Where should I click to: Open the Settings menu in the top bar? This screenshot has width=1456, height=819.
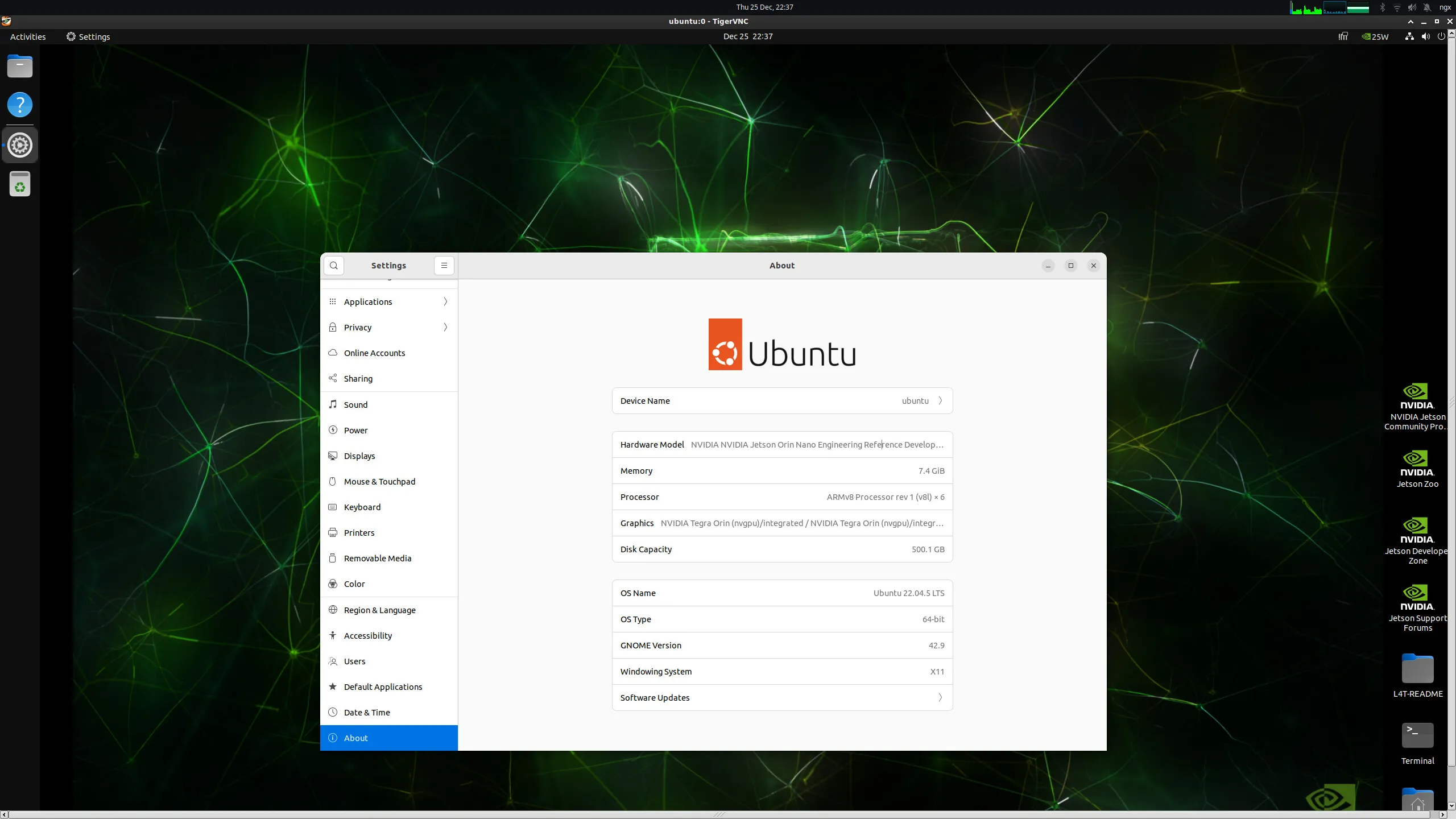(88, 36)
